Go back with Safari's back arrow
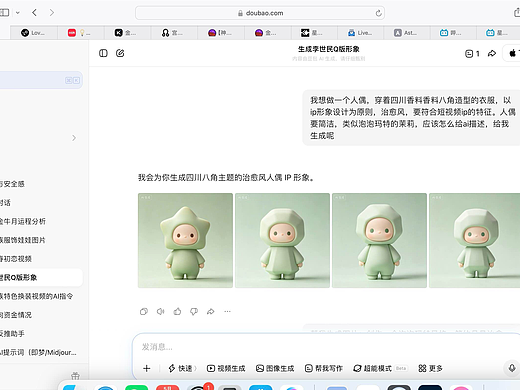Screen dimensions: 520x390 [x=34, y=13]
